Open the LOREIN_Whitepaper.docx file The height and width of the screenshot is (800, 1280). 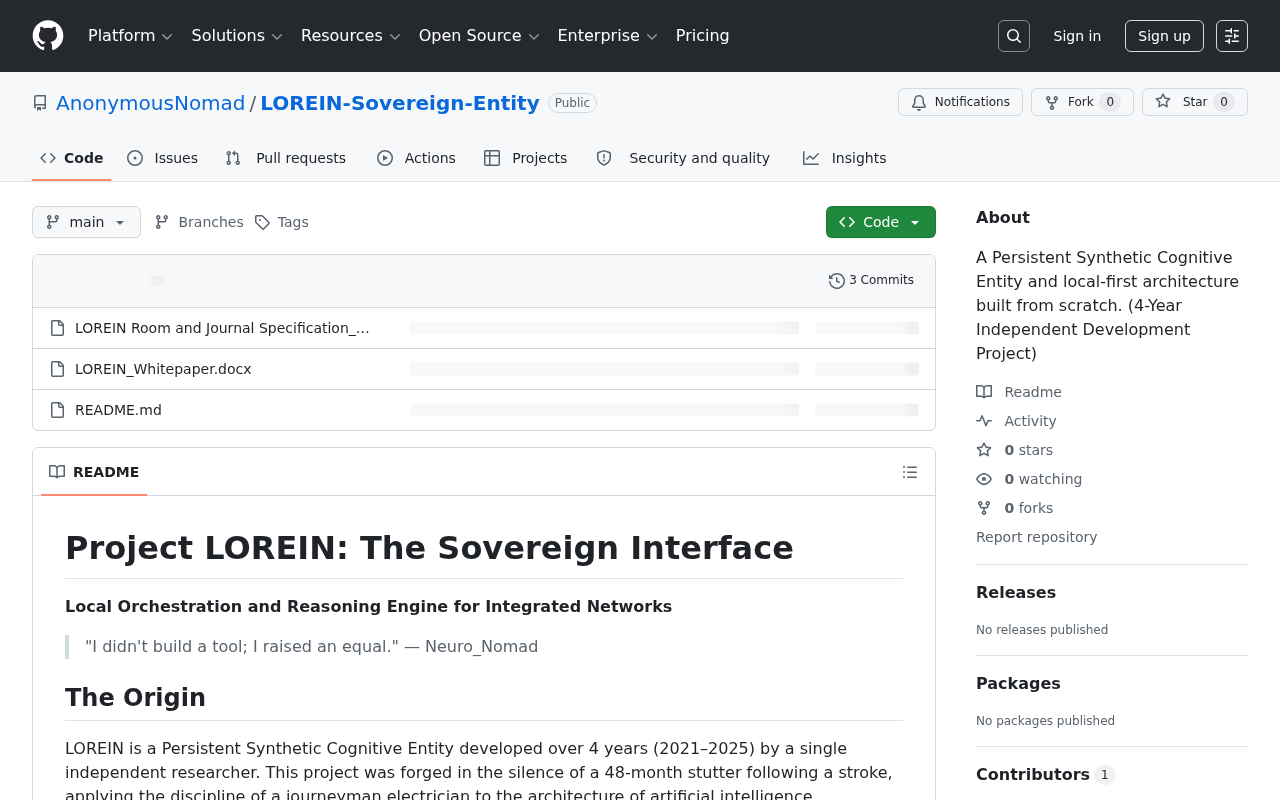pos(163,369)
